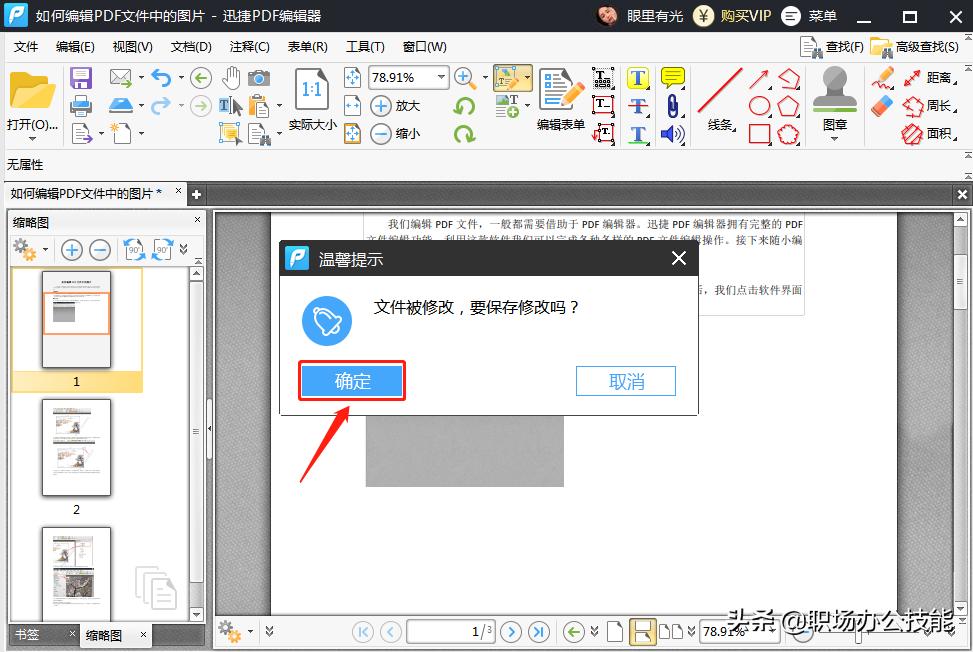Image resolution: width=973 pixels, height=652 pixels.
Task: Select the 线条 line drawing tool
Action: [x=719, y=88]
